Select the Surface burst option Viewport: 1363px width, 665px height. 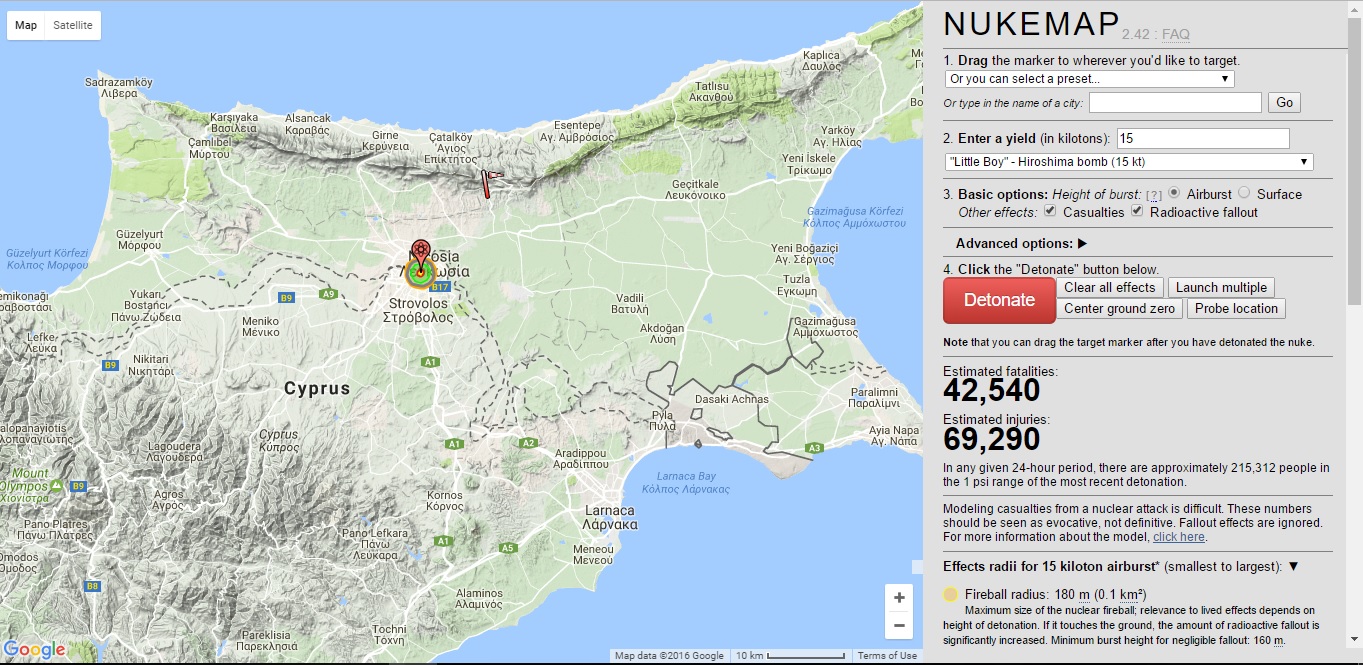[x=1244, y=193]
